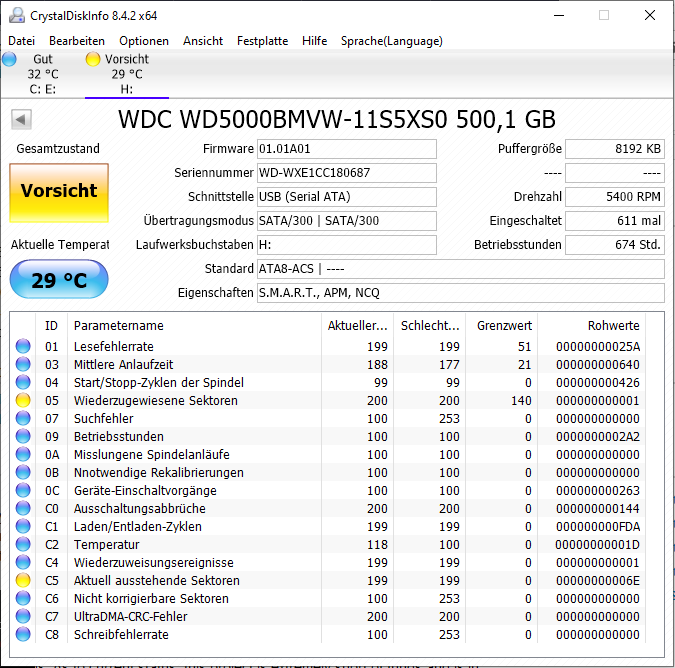Click the yellow health orb for disk H:
675x668 pixels.
point(93,59)
